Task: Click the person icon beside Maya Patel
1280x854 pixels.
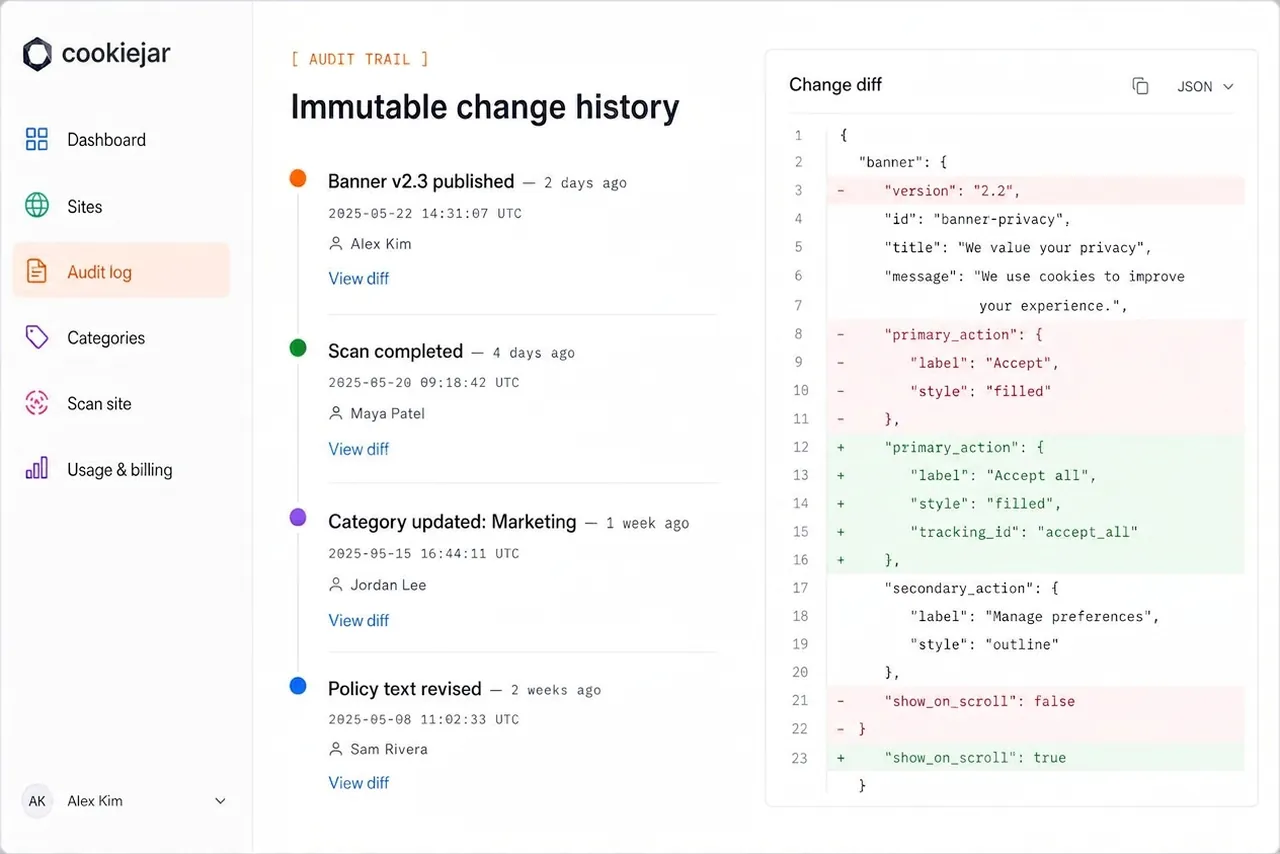Action: coord(336,413)
